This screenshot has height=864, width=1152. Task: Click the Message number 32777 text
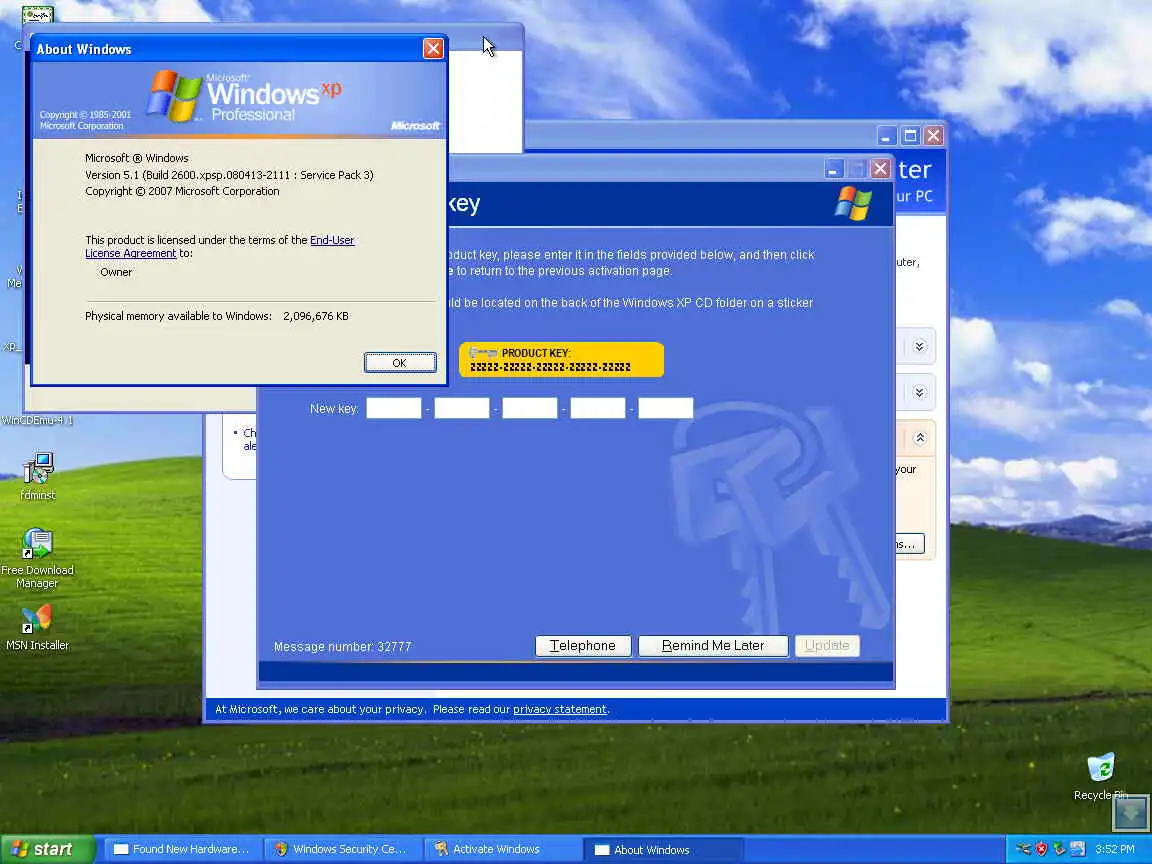(342, 647)
